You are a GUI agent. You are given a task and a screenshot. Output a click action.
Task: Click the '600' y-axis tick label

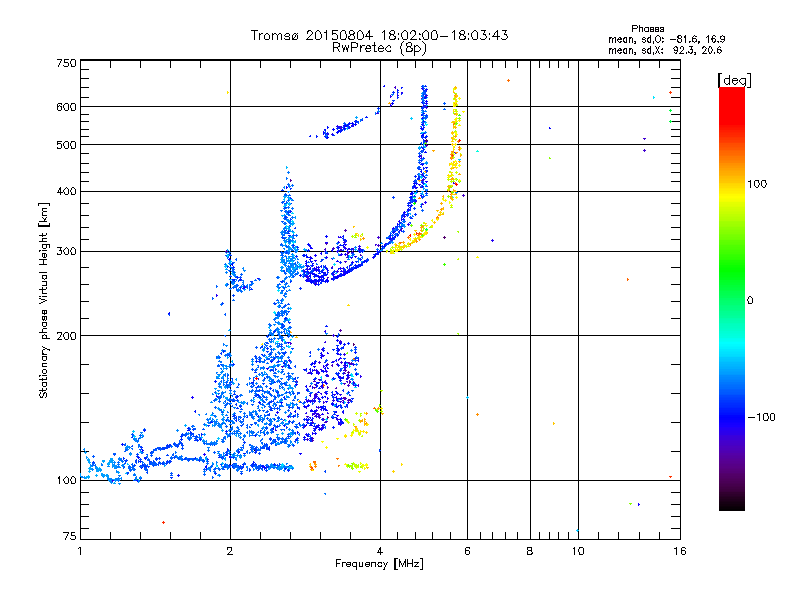(x=67, y=107)
